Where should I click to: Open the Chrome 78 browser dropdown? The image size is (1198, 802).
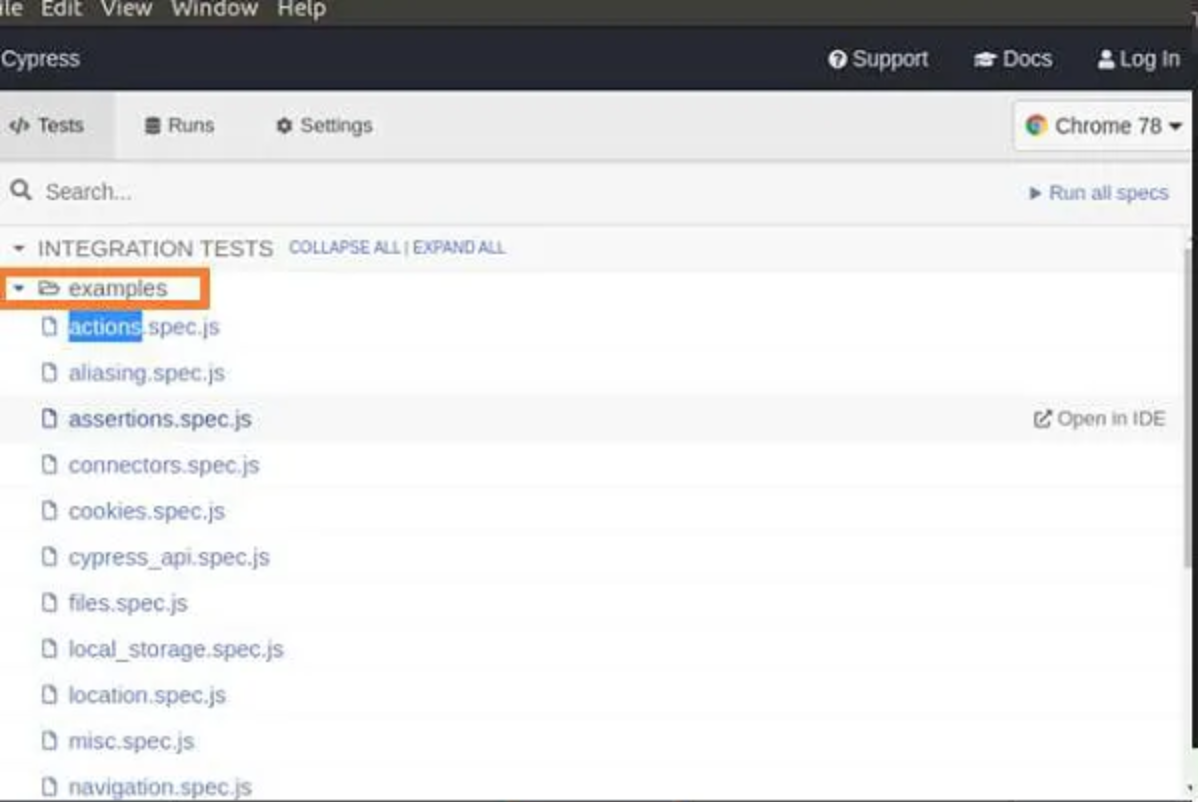1103,125
